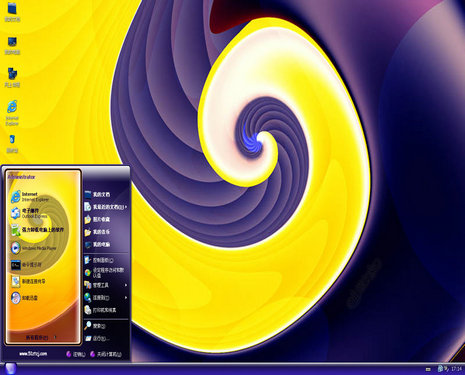Open Outlook Express email in Start menu
Viewport: 465px width, 375px height.
29,213
